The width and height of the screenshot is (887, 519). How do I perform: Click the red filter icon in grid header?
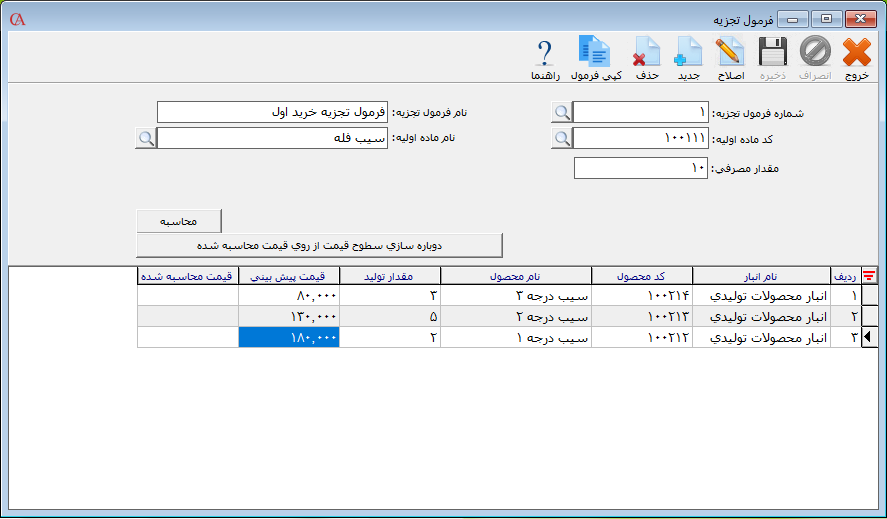pos(869,276)
